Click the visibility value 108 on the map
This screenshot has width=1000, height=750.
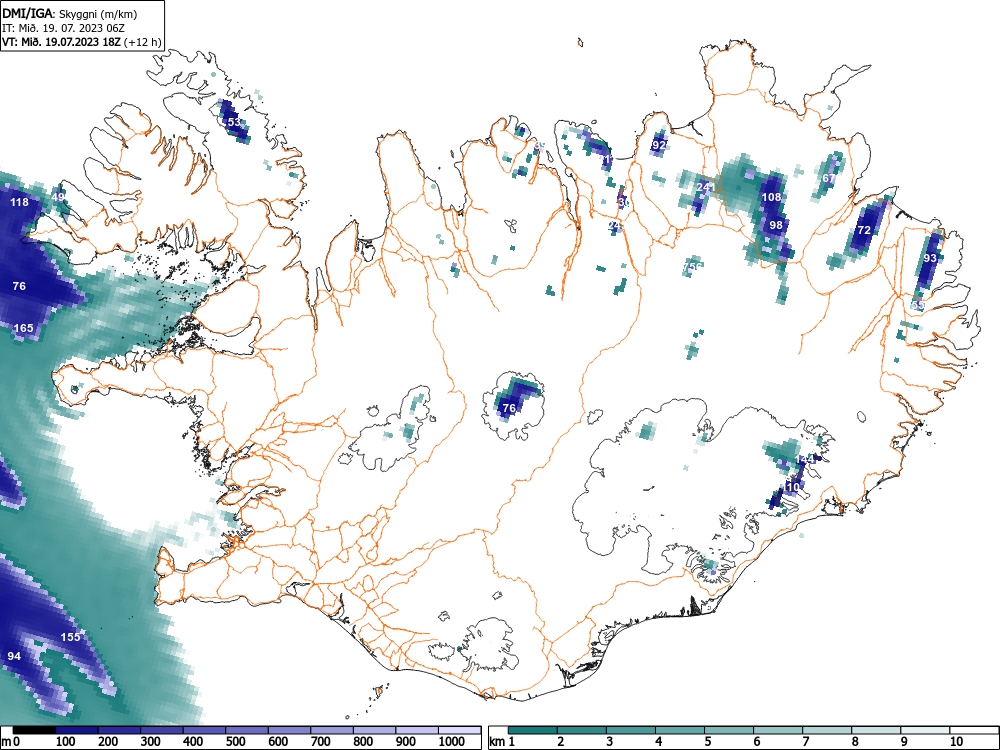click(x=771, y=196)
